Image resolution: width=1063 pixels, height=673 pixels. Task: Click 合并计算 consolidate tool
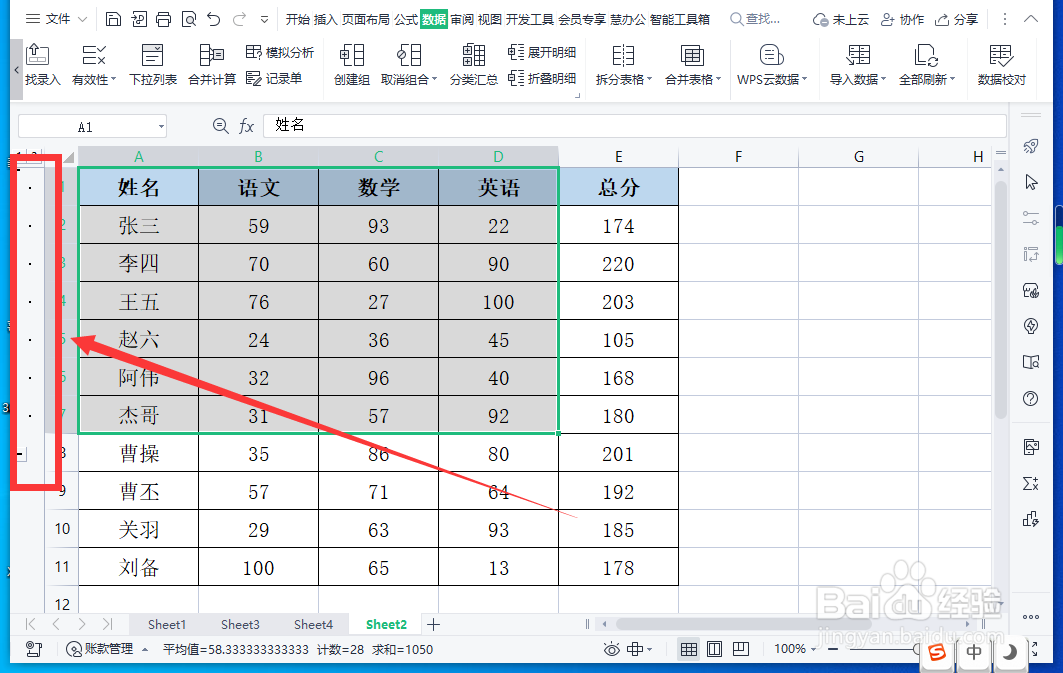point(212,65)
